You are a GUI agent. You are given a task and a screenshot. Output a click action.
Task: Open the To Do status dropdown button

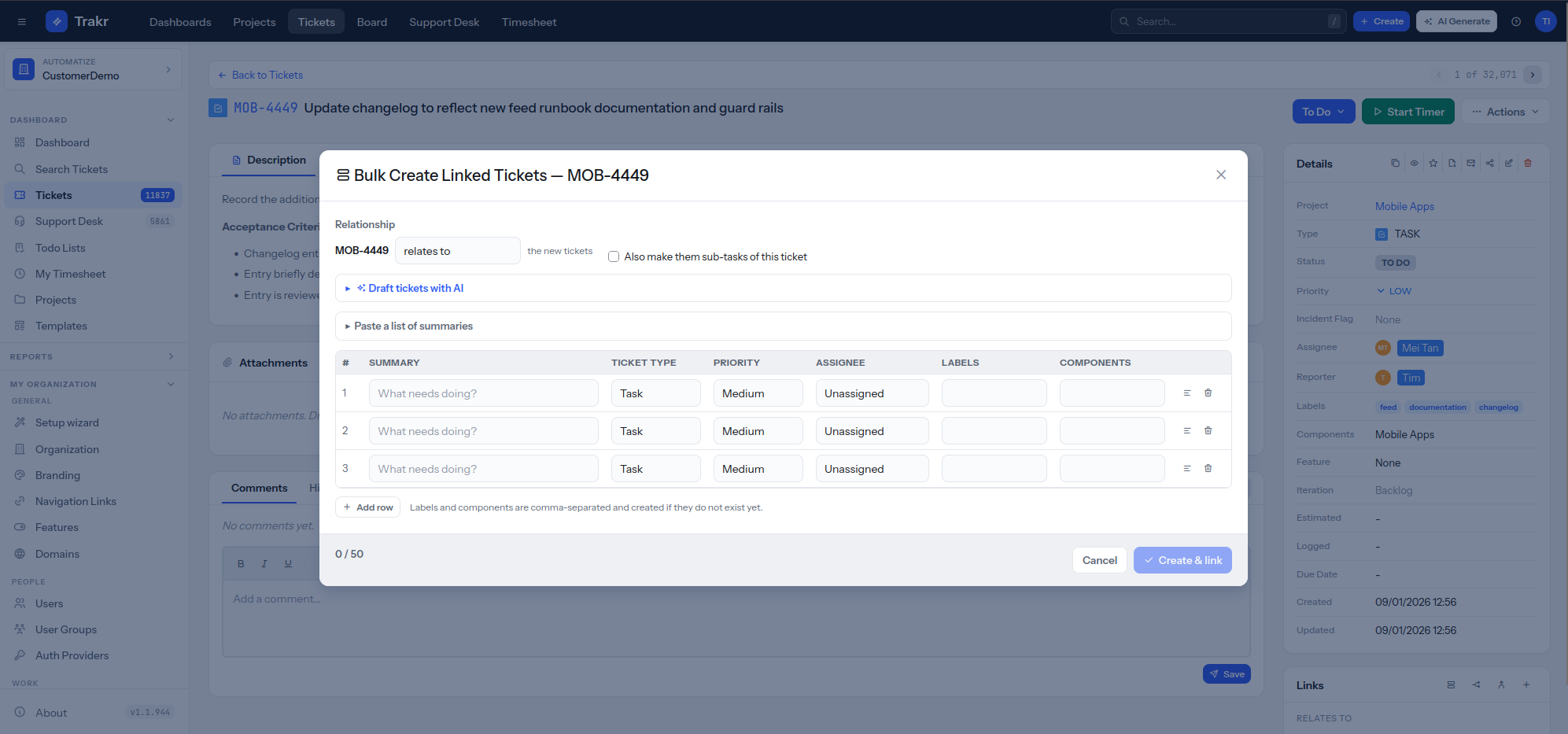1323,112
